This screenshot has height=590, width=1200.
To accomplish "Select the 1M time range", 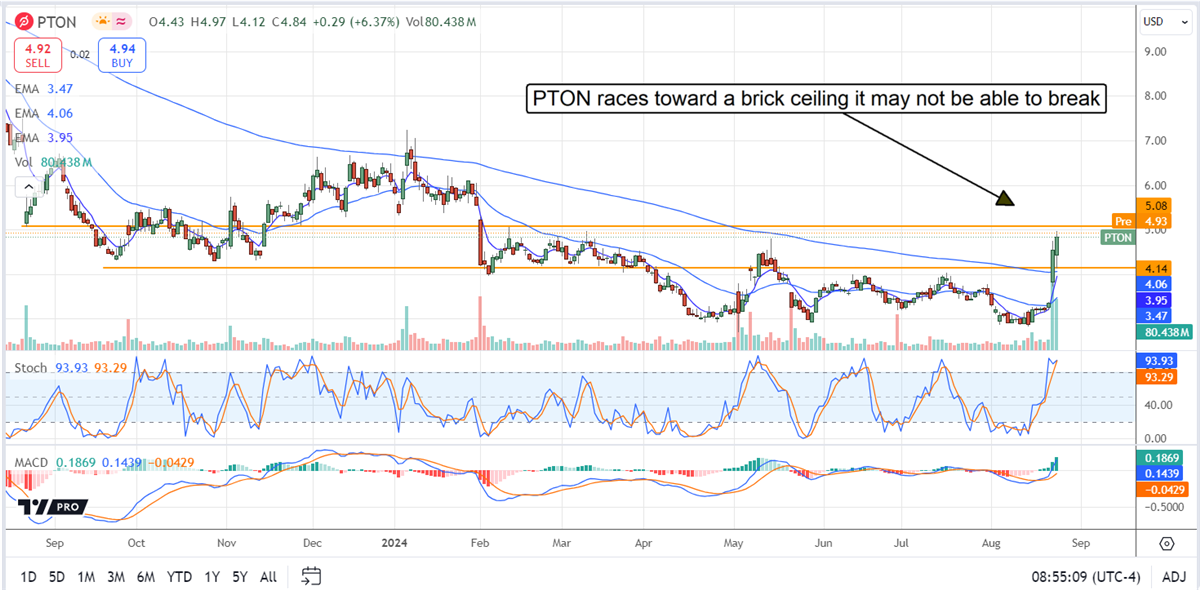I will [x=86, y=577].
